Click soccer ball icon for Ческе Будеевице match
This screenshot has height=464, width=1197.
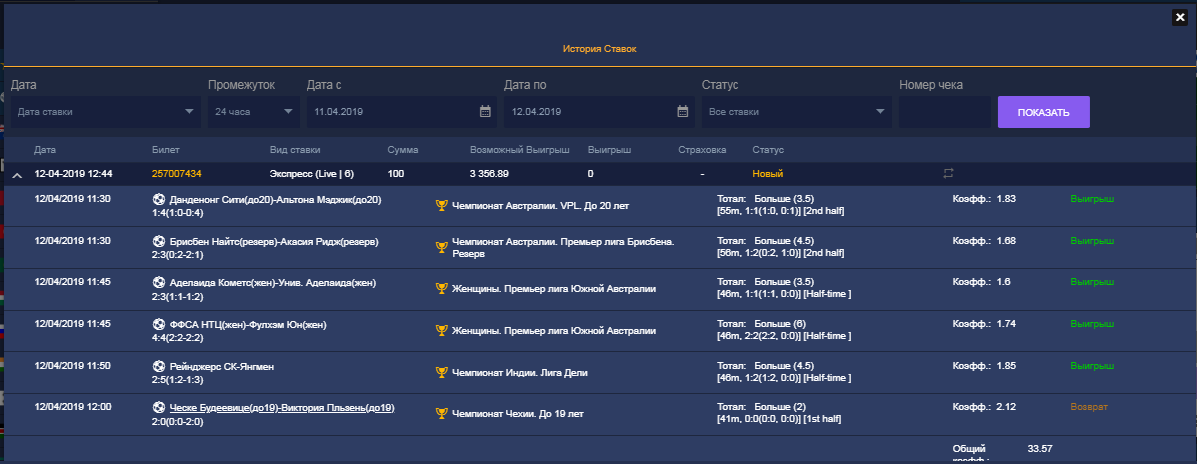tap(159, 408)
